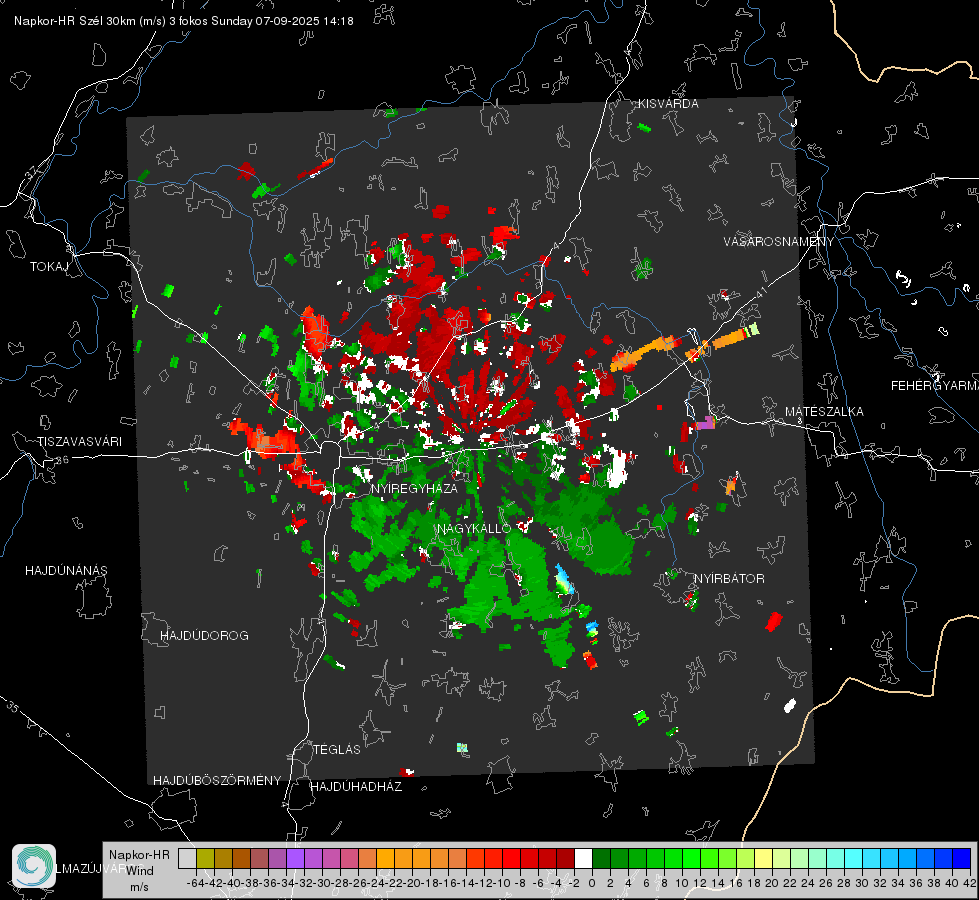This screenshot has width=979, height=900.
Task: Click the radar title text with date 07-09-2025
Action: coord(184,21)
